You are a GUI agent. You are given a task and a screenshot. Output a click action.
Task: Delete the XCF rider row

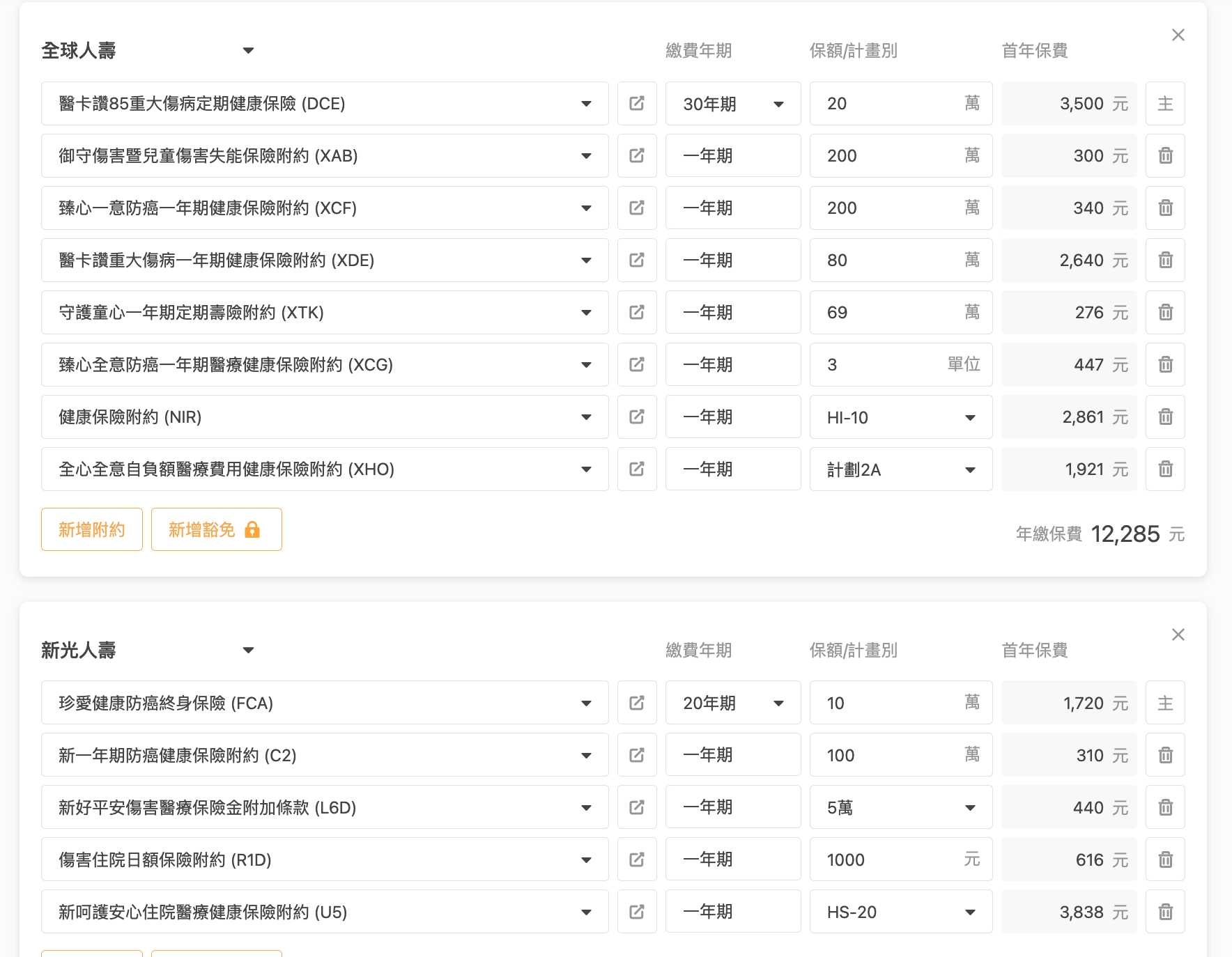pos(1166,208)
